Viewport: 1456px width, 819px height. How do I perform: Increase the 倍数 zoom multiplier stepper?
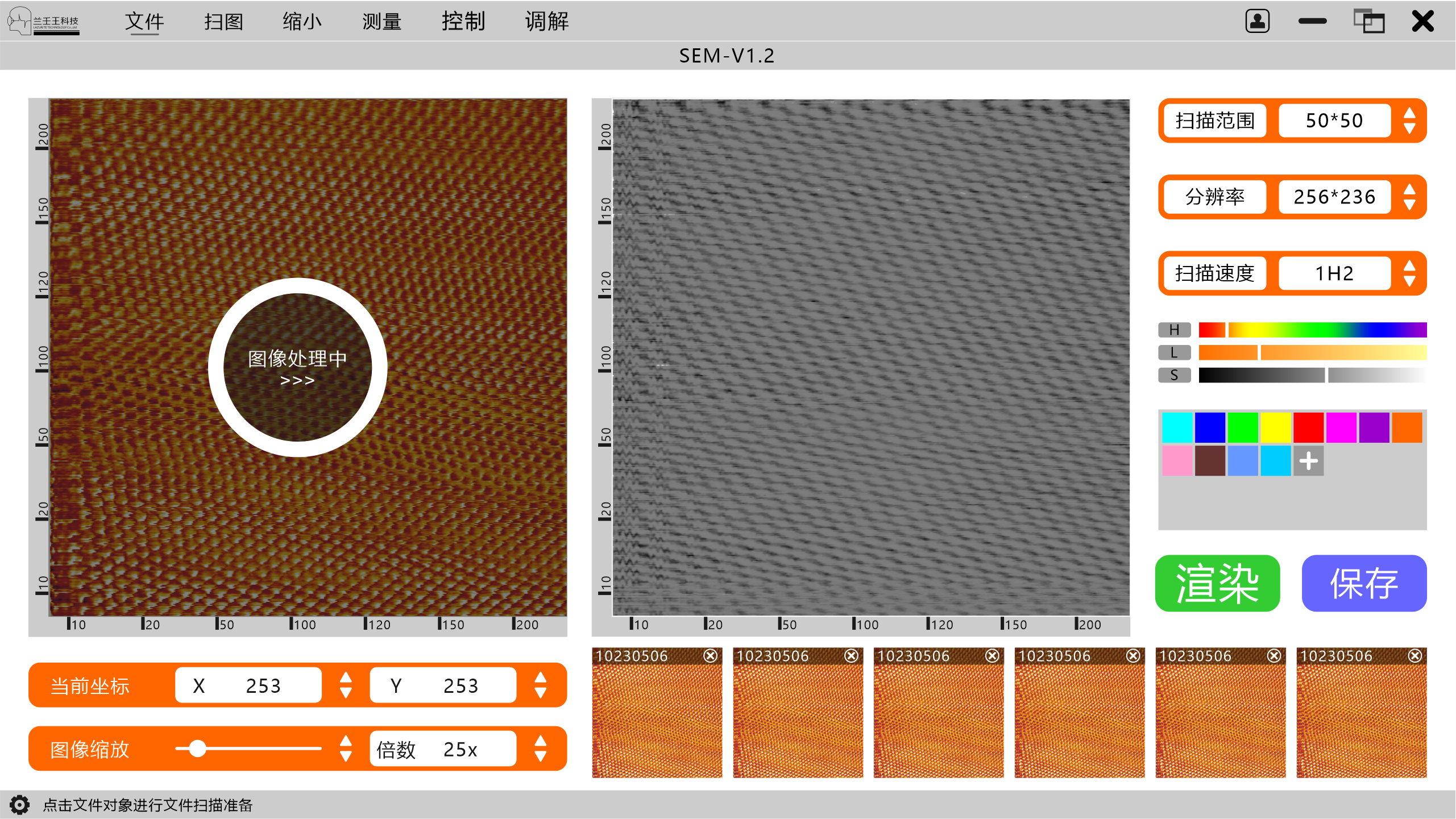coord(541,741)
